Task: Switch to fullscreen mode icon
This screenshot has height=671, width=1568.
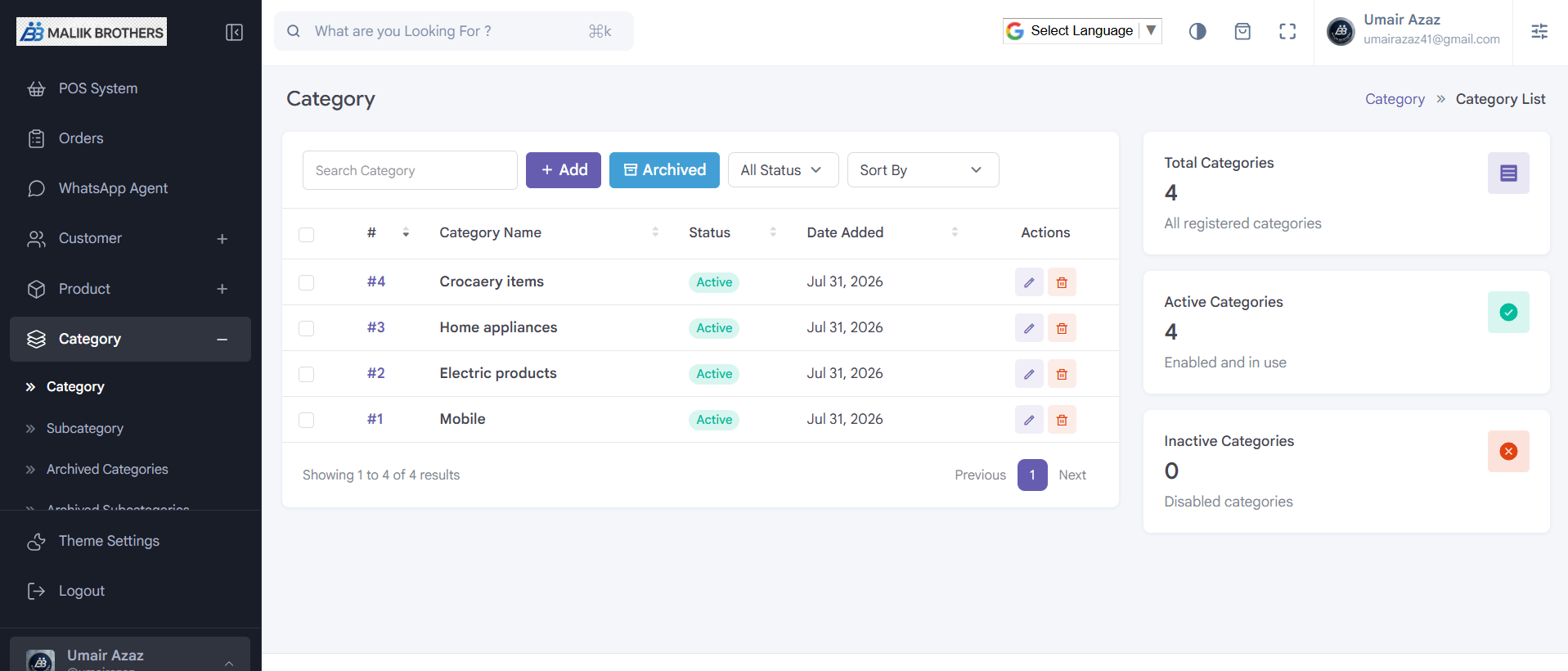Action: (x=1287, y=31)
